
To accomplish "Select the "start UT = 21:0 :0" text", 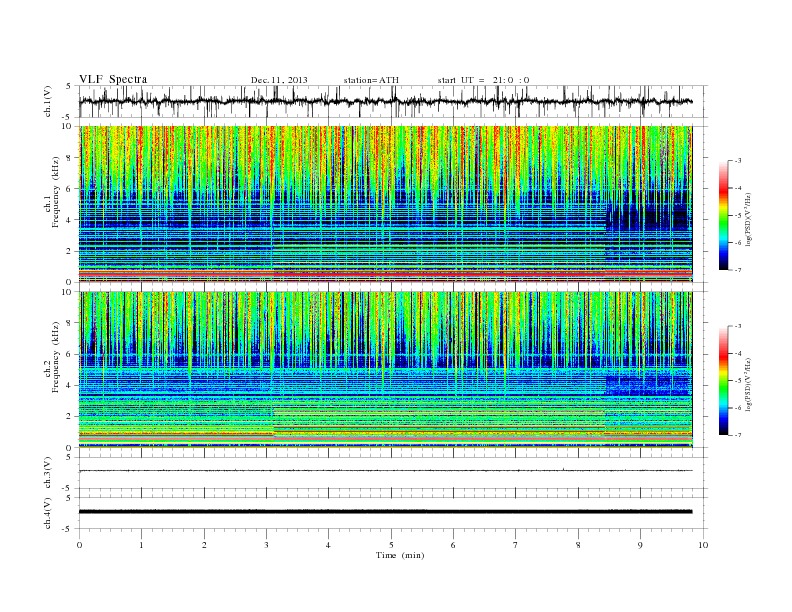I will [483, 80].
